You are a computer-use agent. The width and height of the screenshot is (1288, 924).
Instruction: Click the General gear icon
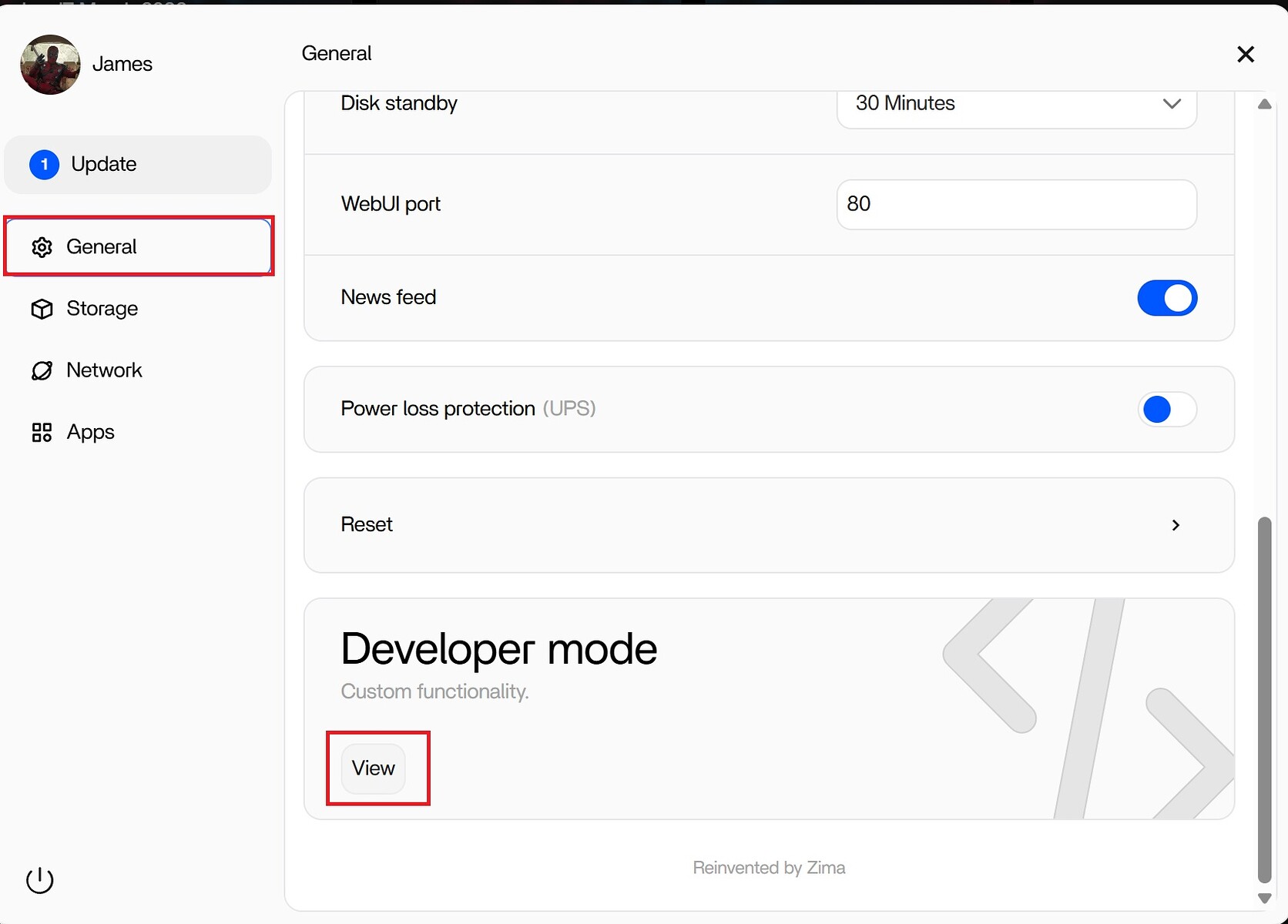pos(42,247)
